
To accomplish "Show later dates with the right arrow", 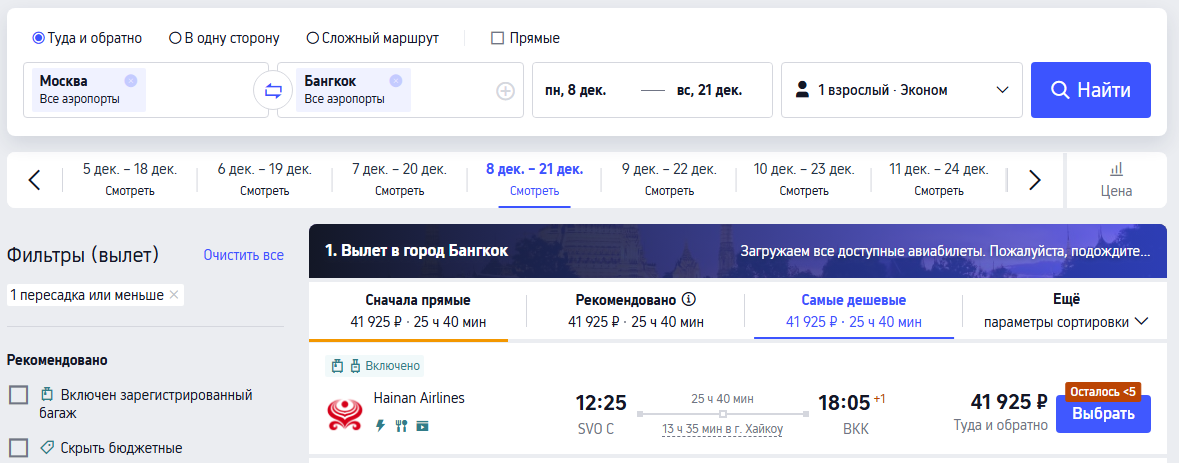I will click(x=1035, y=180).
